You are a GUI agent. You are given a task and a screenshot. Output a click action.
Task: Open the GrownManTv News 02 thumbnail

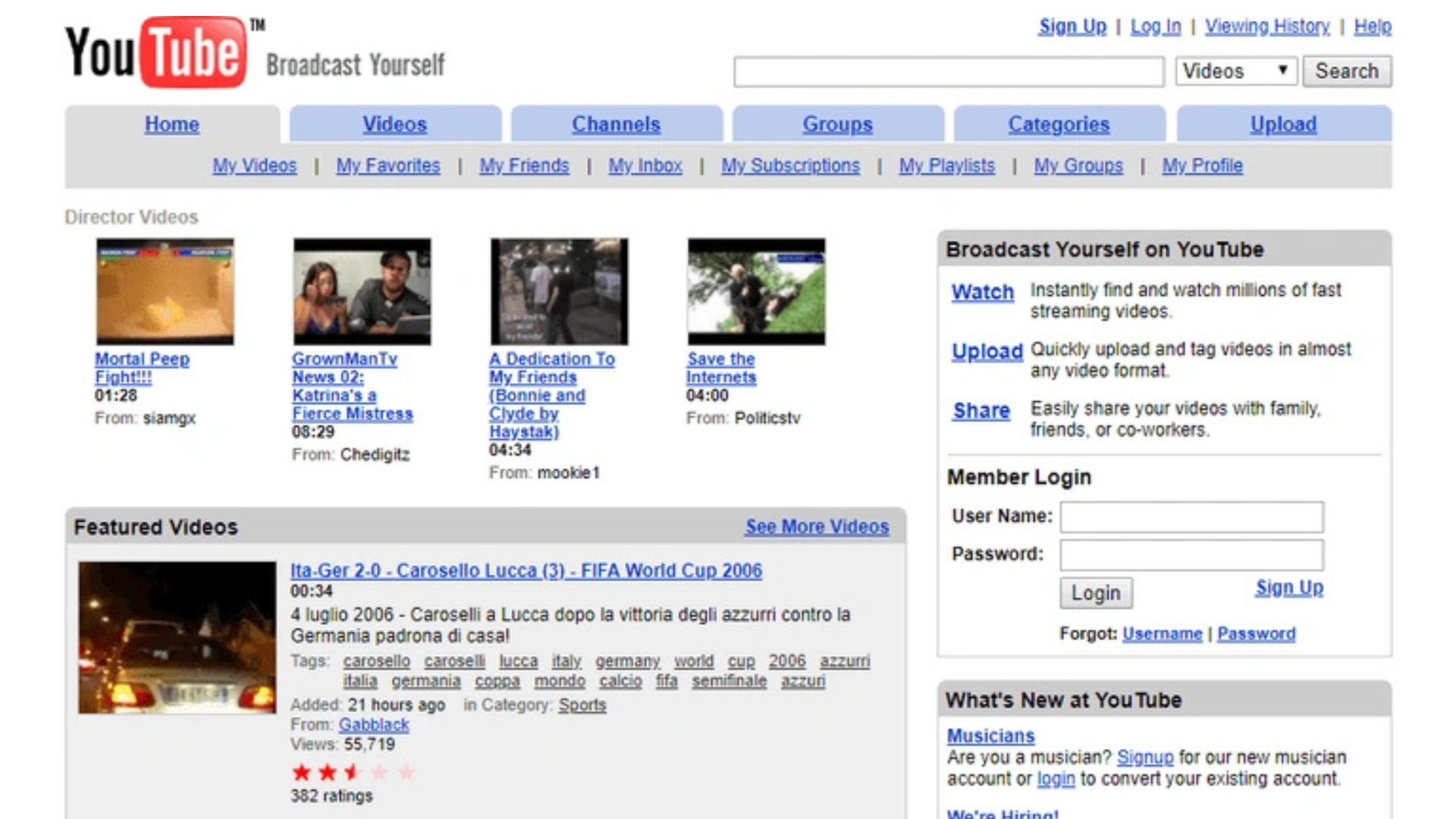tap(362, 292)
